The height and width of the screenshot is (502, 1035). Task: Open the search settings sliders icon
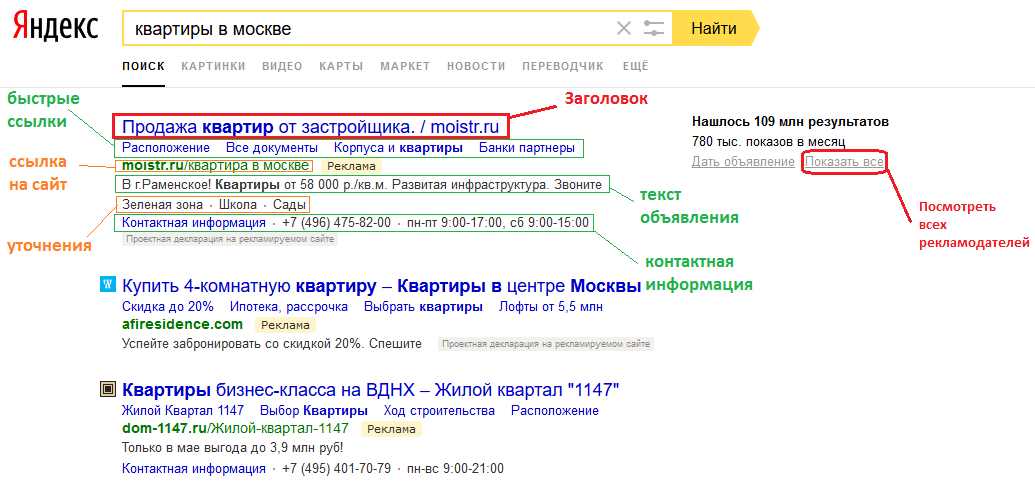pyautogui.click(x=654, y=28)
